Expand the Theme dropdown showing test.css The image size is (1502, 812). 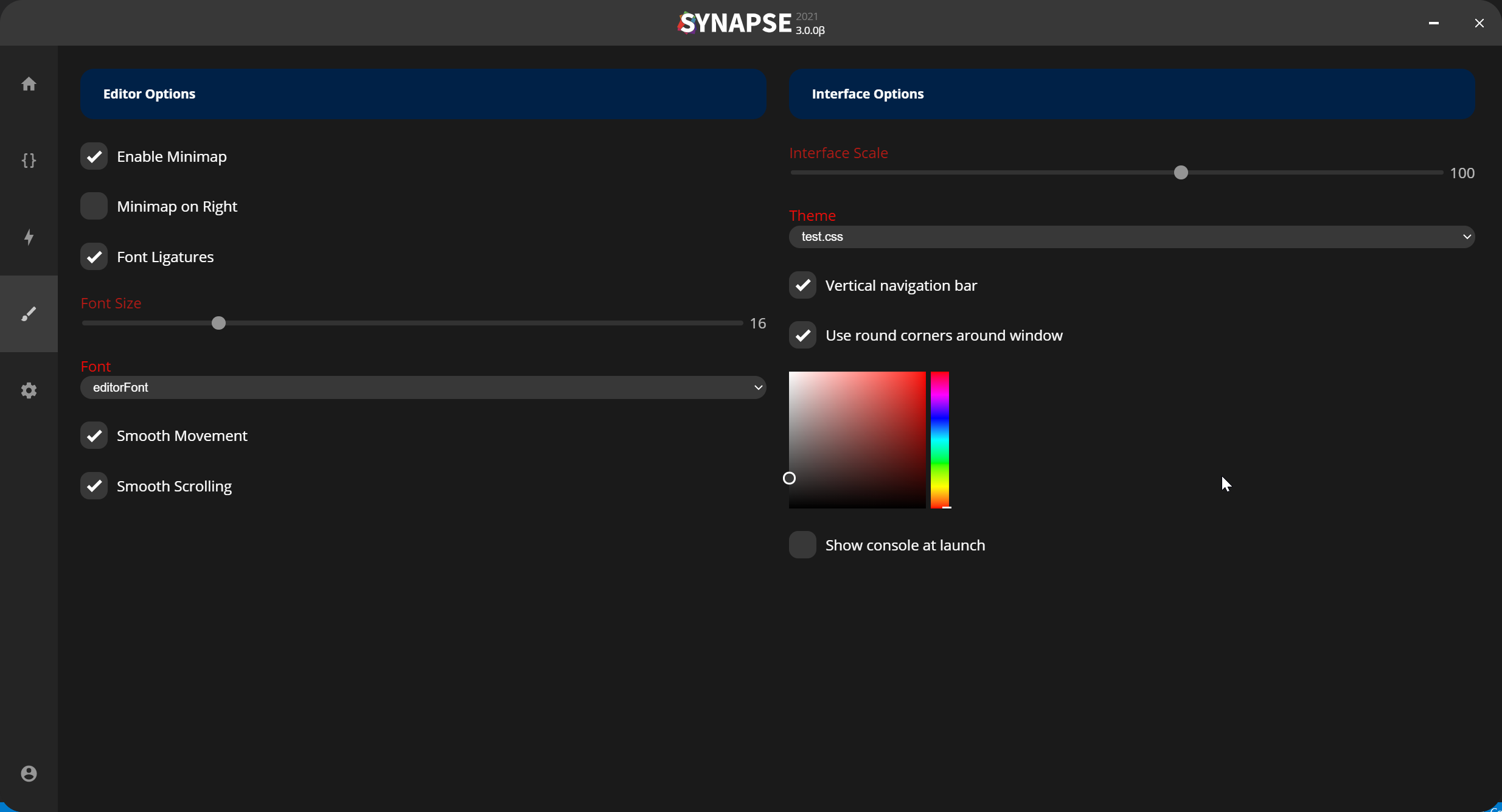pos(1132,237)
